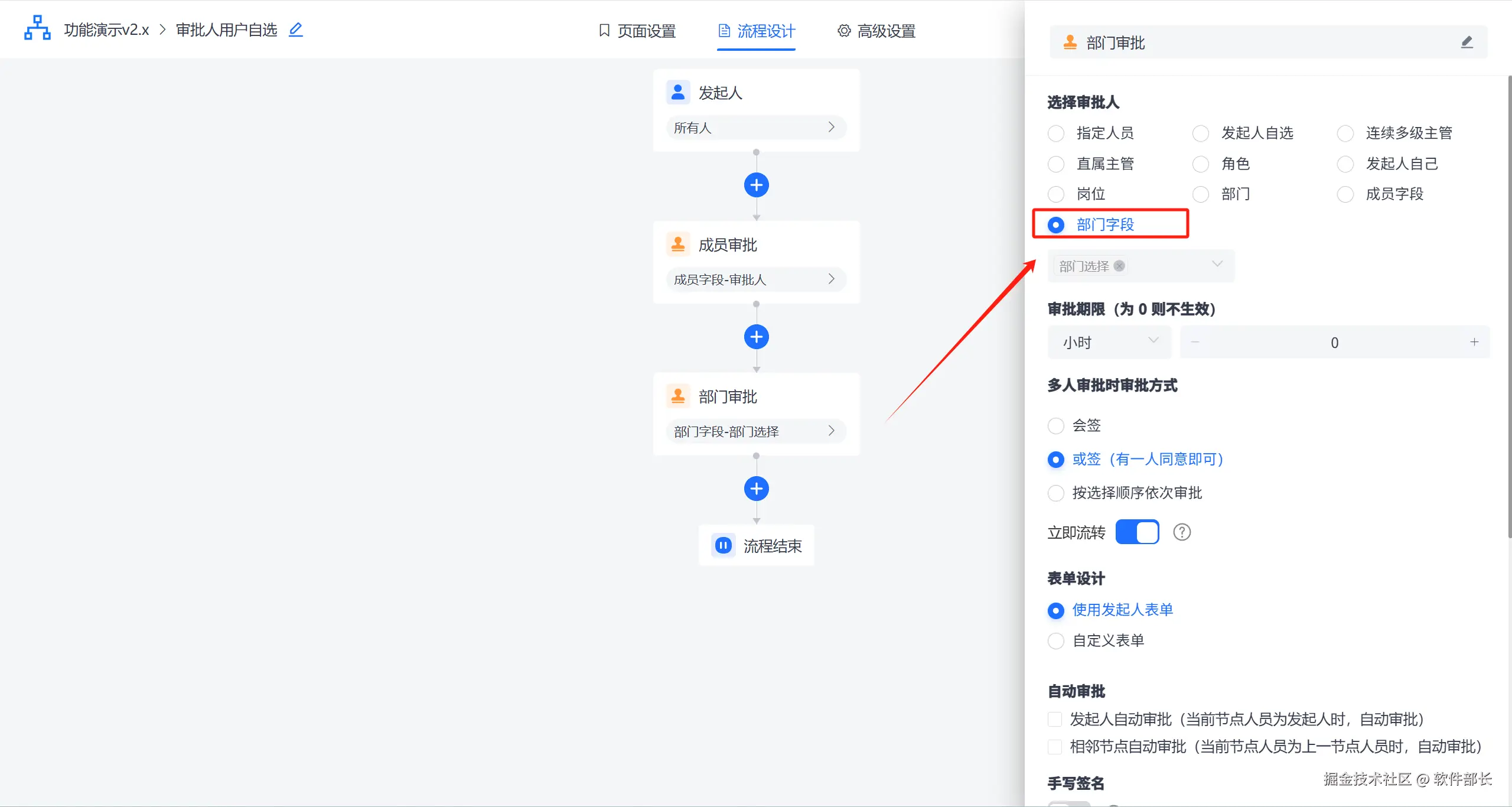The height and width of the screenshot is (807, 1512).
Task: Expand the 部门选择 field dropdown
Action: tap(1217, 265)
